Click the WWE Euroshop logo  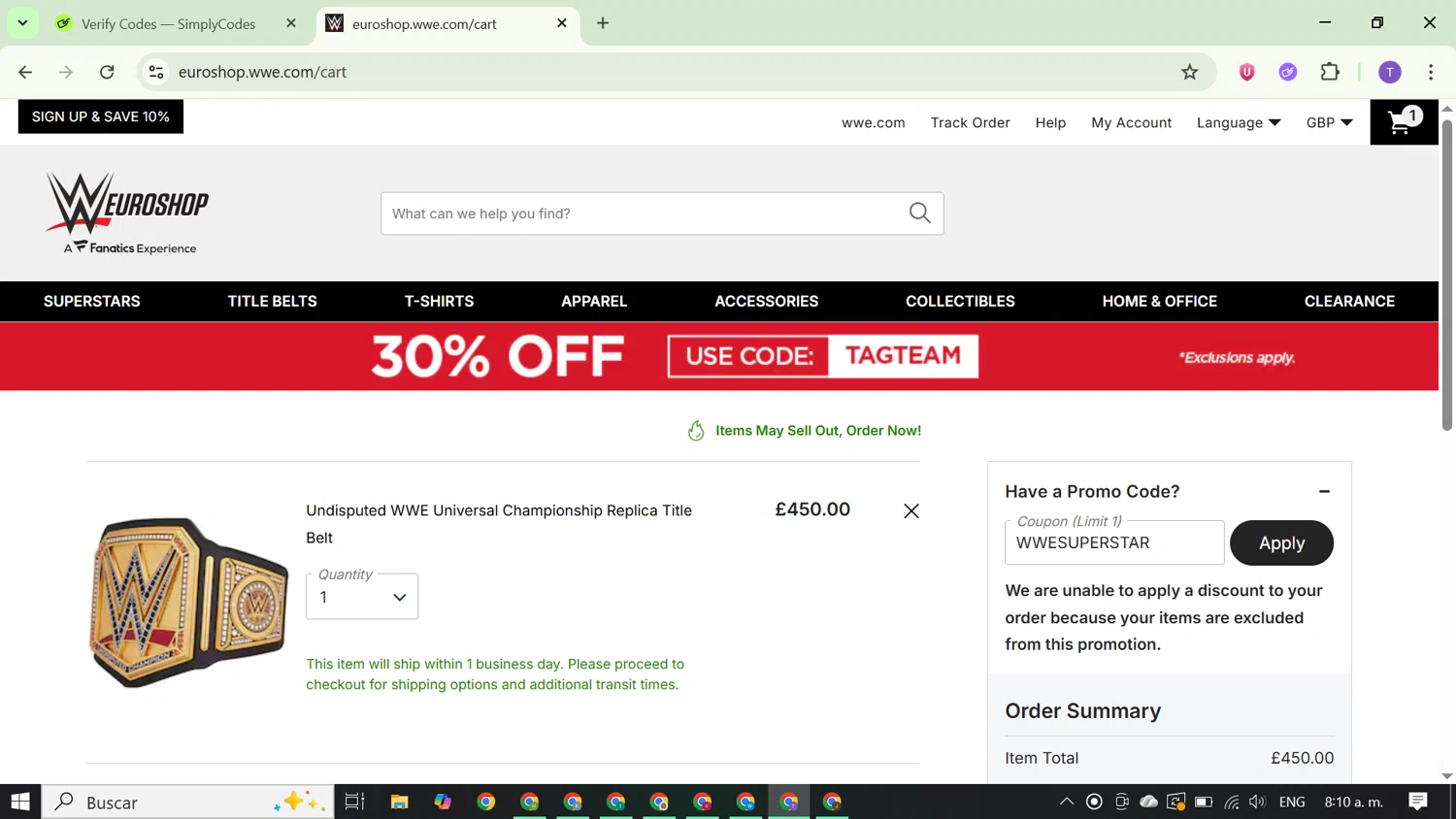127,213
